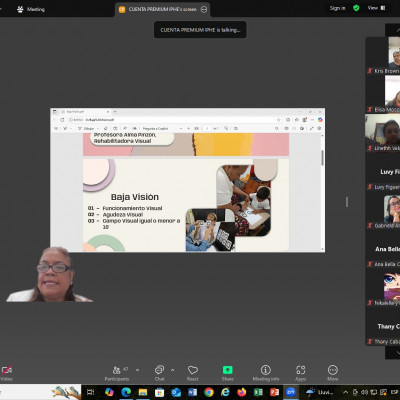Open the Participants panel icon
The height and width of the screenshot is (400, 400).
pos(117,370)
